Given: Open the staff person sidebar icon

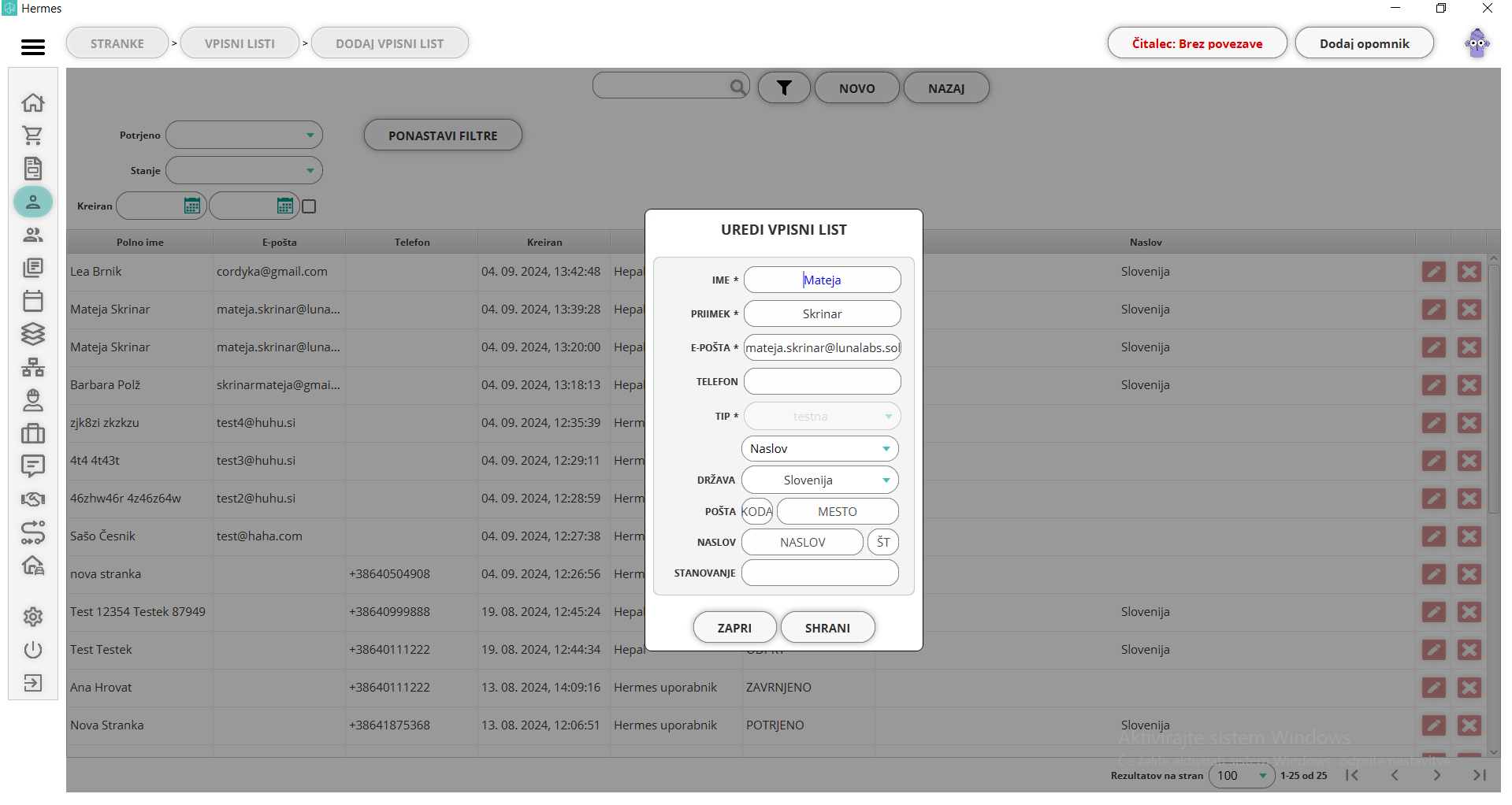Looking at the screenshot, I should 33,400.
